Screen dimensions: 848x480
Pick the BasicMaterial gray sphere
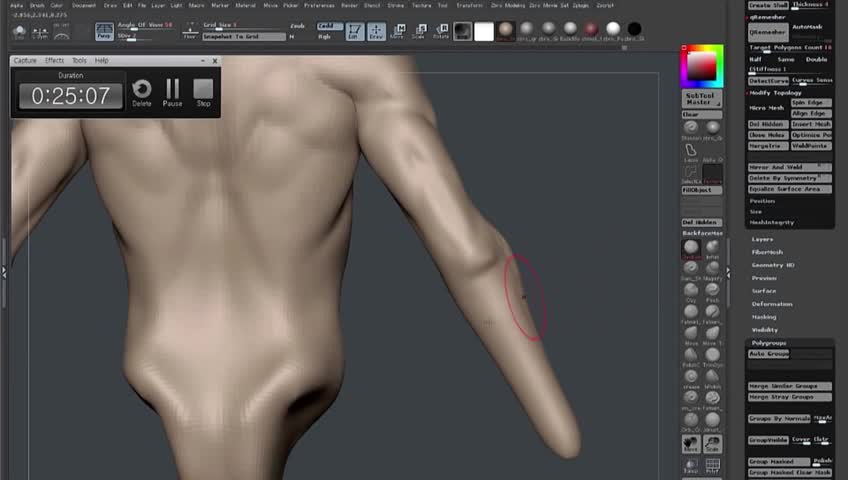pyautogui.click(x=569, y=29)
